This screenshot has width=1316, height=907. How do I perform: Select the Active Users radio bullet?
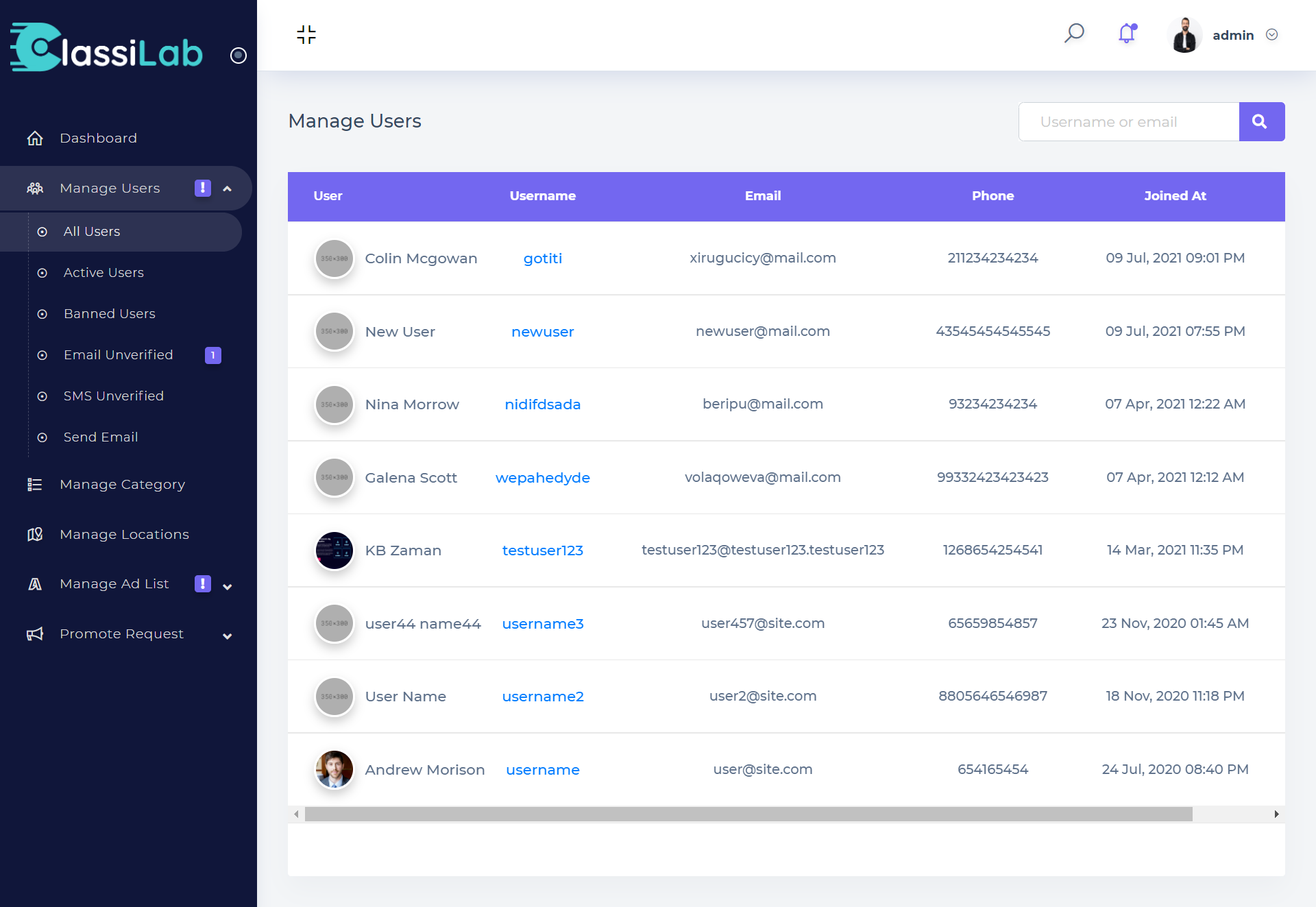(42, 273)
